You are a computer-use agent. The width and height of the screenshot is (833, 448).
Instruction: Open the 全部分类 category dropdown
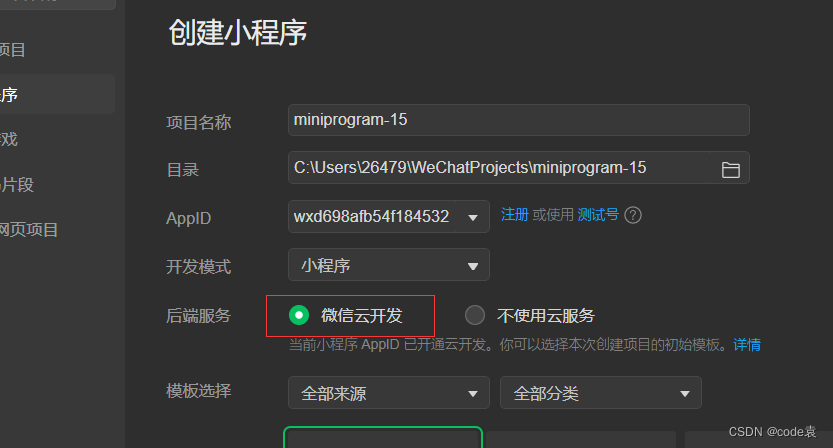tap(600, 393)
